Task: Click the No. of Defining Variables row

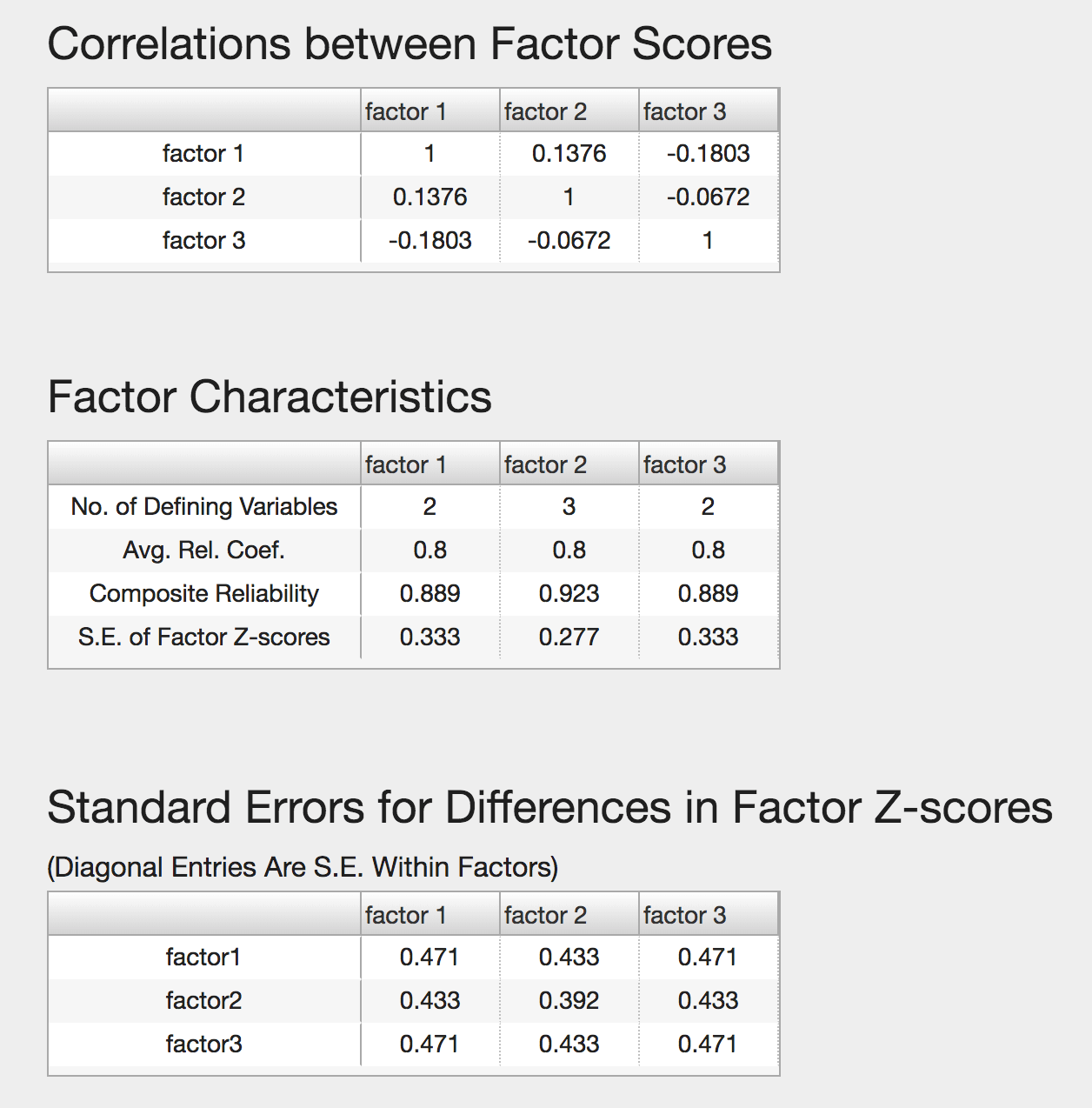Action: [413, 507]
